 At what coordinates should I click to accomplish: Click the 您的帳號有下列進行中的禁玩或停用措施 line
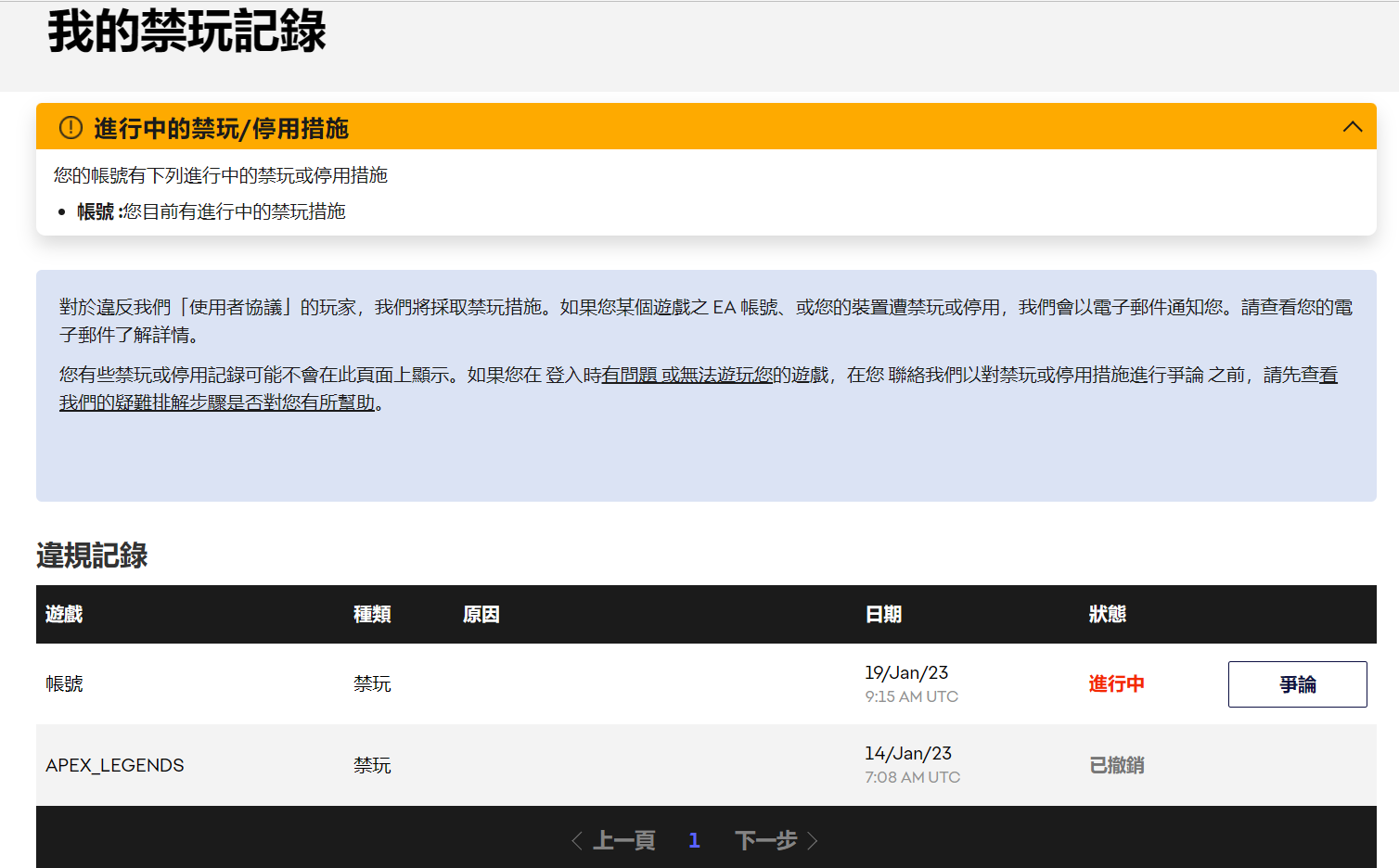click(x=221, y=175)
